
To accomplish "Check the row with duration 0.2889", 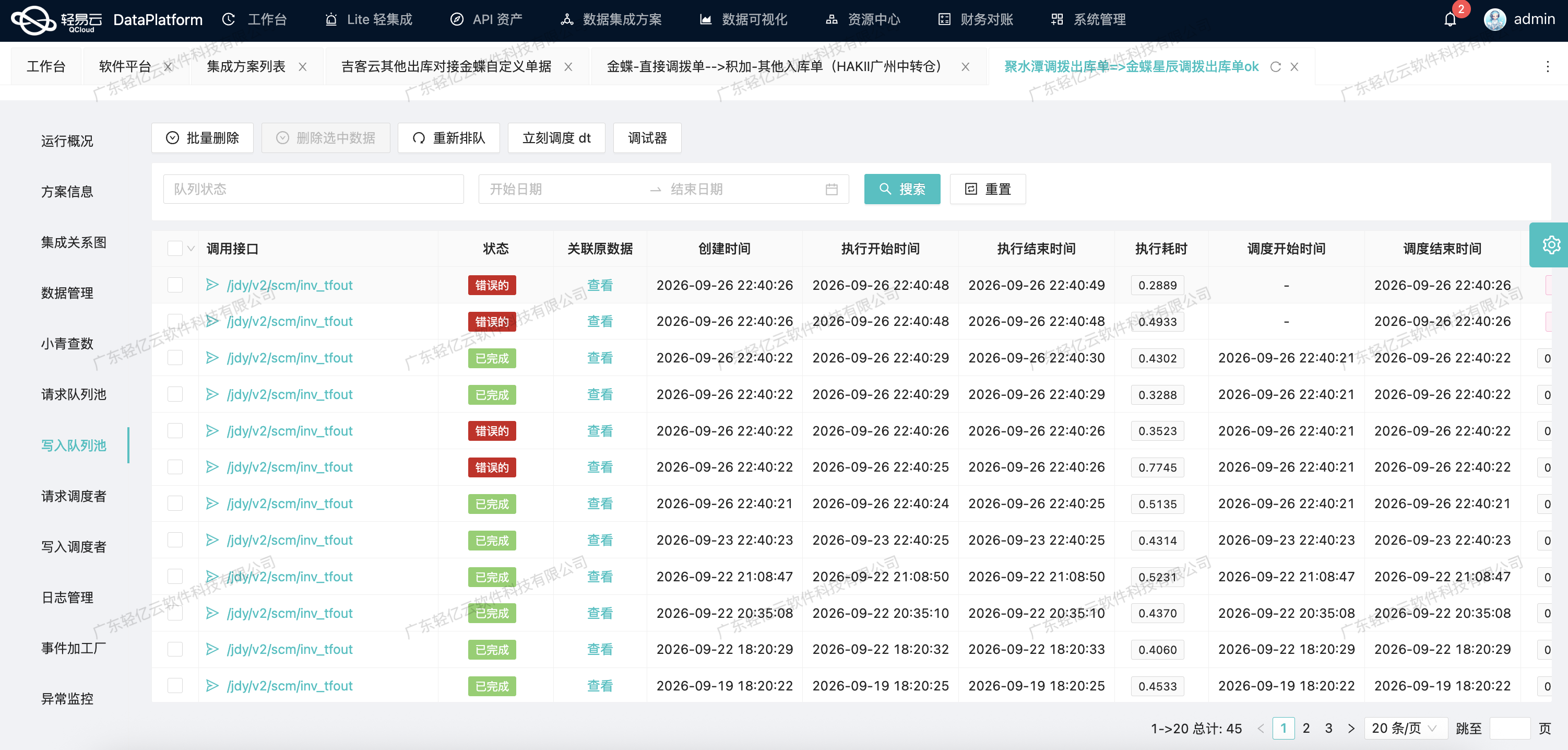I will pyautogui.click(x=175, y=285).
